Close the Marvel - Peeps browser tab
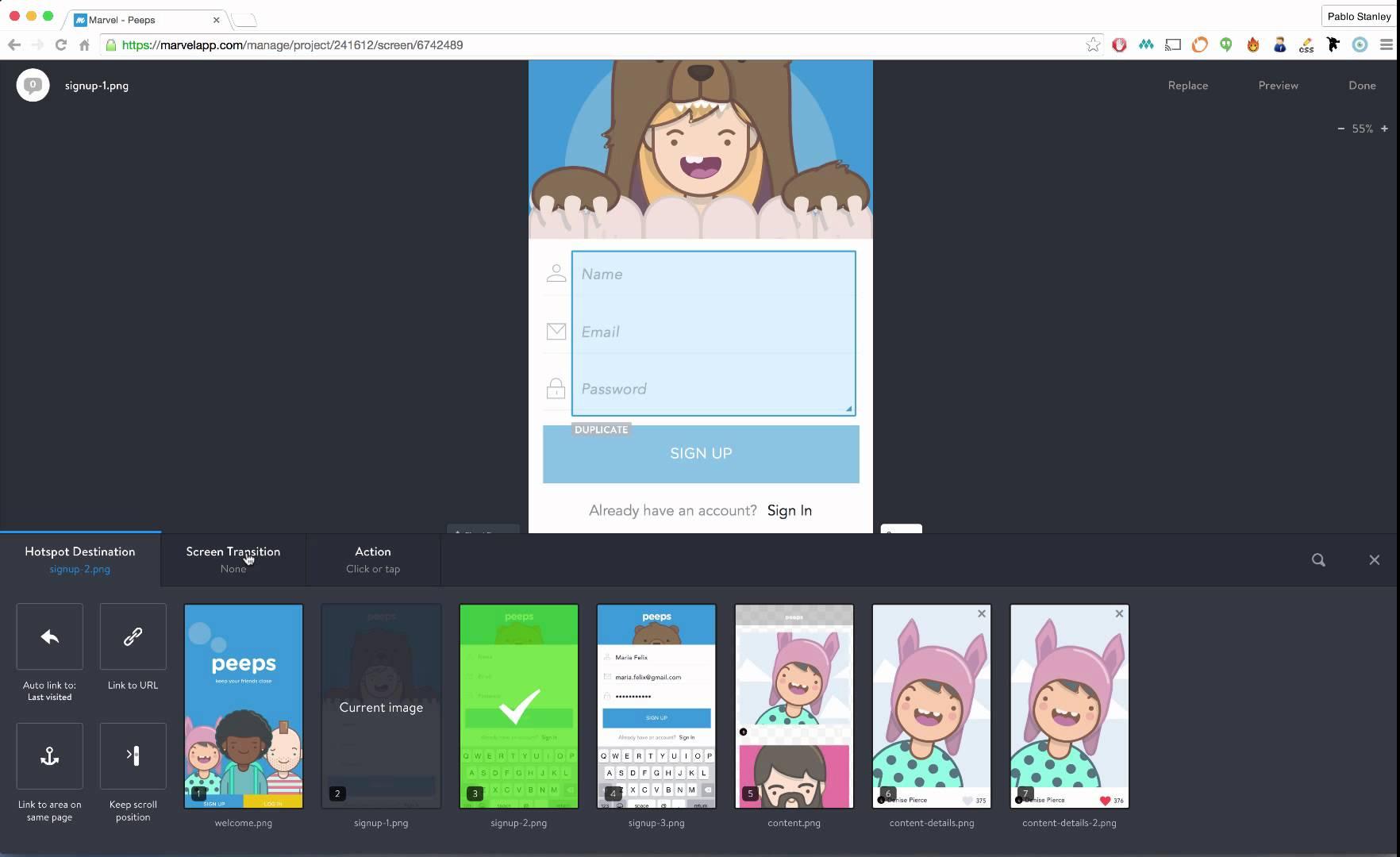1400x857 pixels. tap(216, 20)
